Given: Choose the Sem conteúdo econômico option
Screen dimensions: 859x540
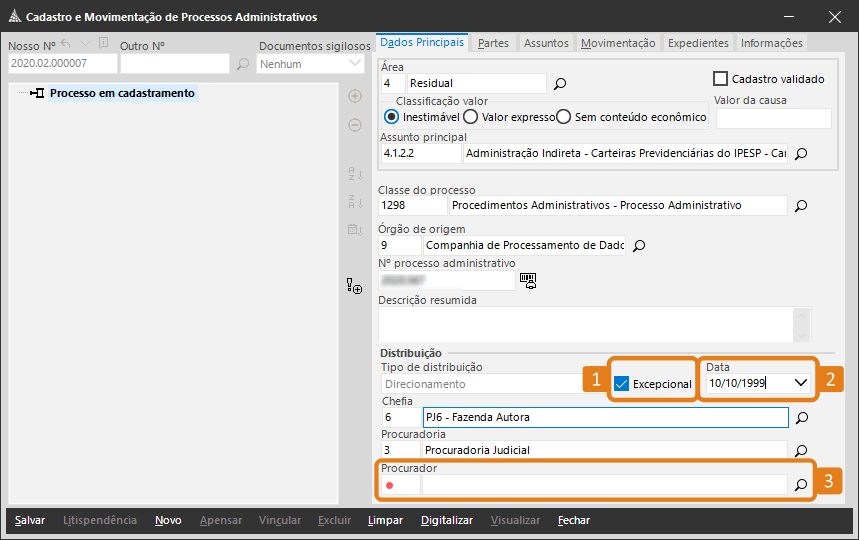Looking at the screenshot, I should (563, 117).
